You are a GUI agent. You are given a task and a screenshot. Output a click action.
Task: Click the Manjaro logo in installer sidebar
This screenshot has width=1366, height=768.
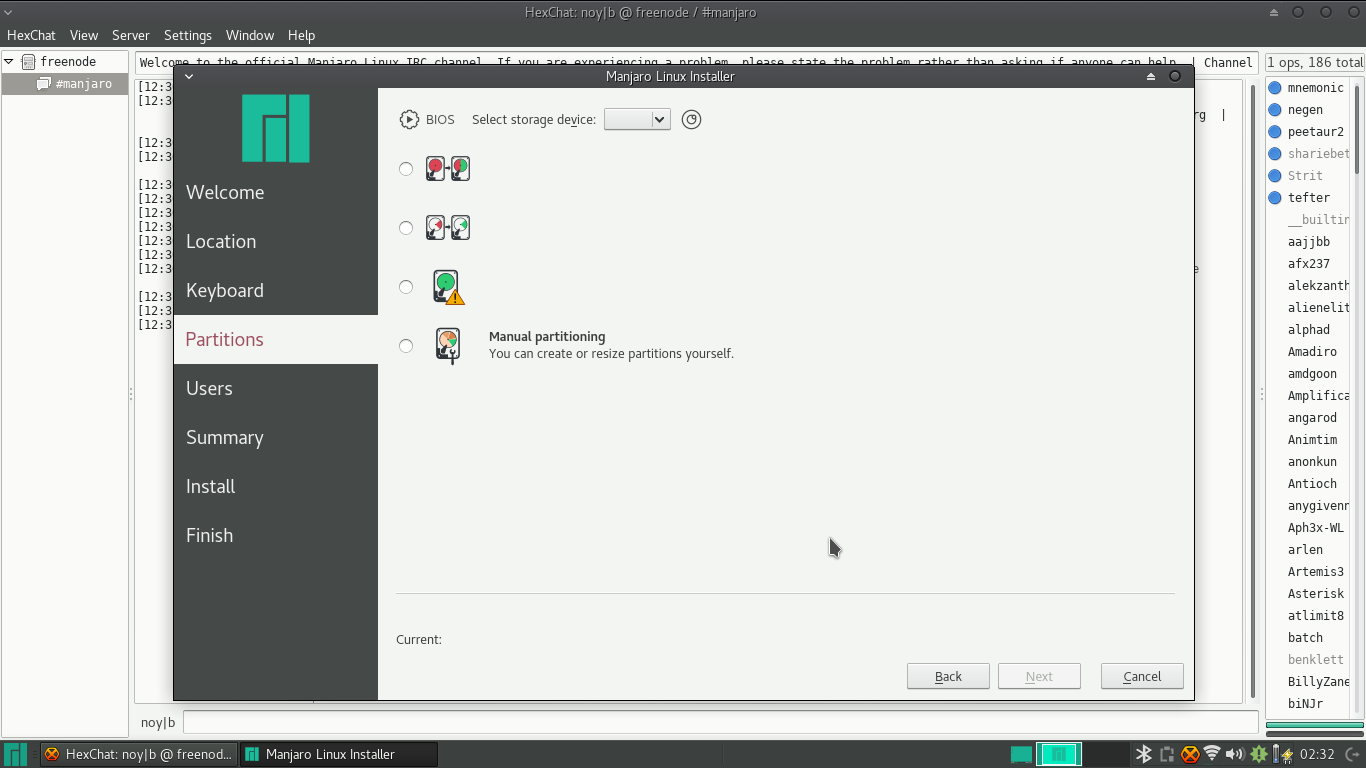[x=276, y=128]
